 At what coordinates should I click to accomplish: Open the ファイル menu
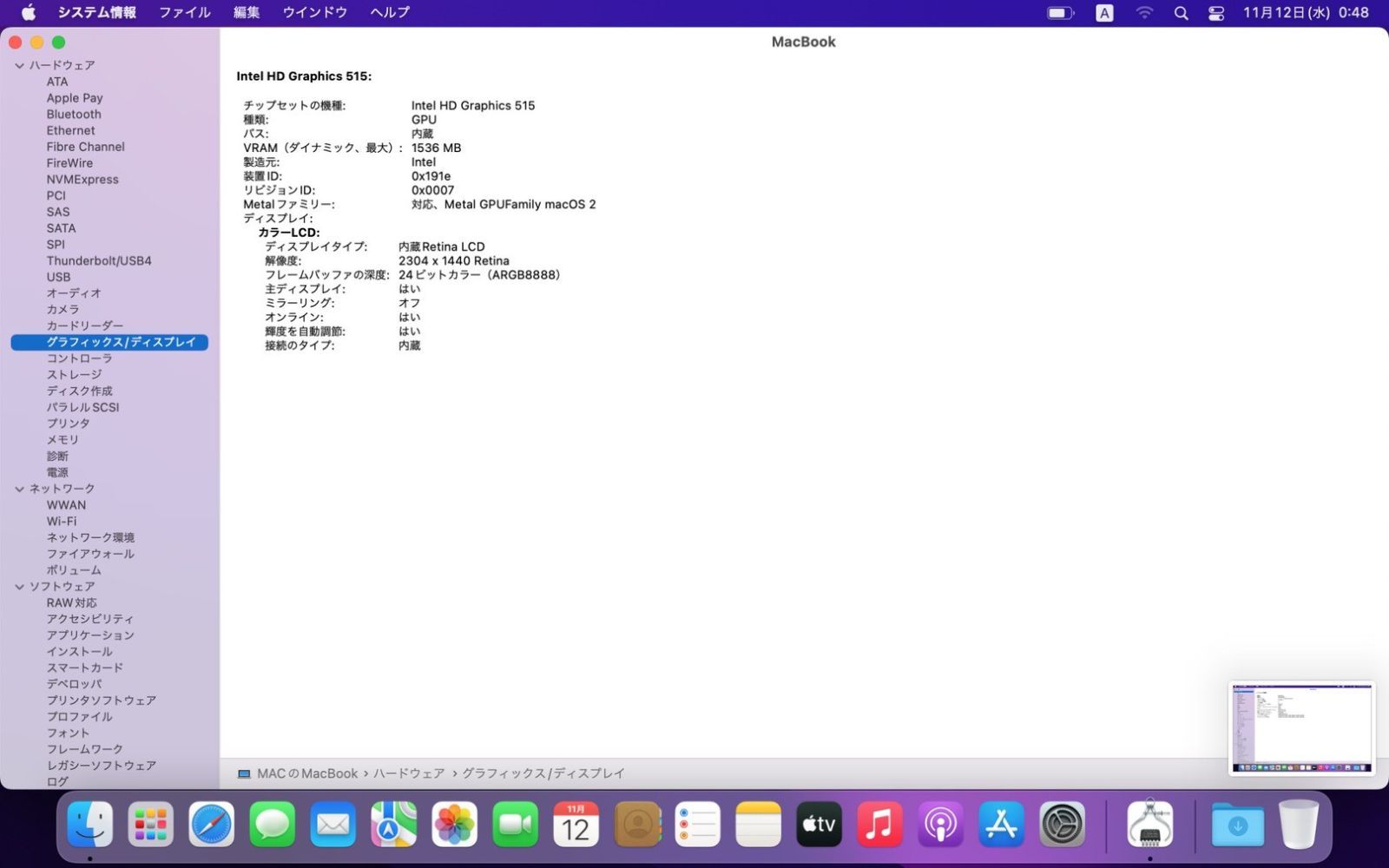(x=183, y=12)
